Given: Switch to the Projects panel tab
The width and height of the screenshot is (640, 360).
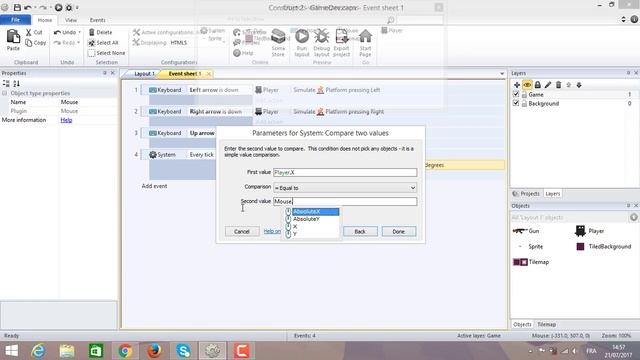Looking at the screenshot, I should coord(526,193).
